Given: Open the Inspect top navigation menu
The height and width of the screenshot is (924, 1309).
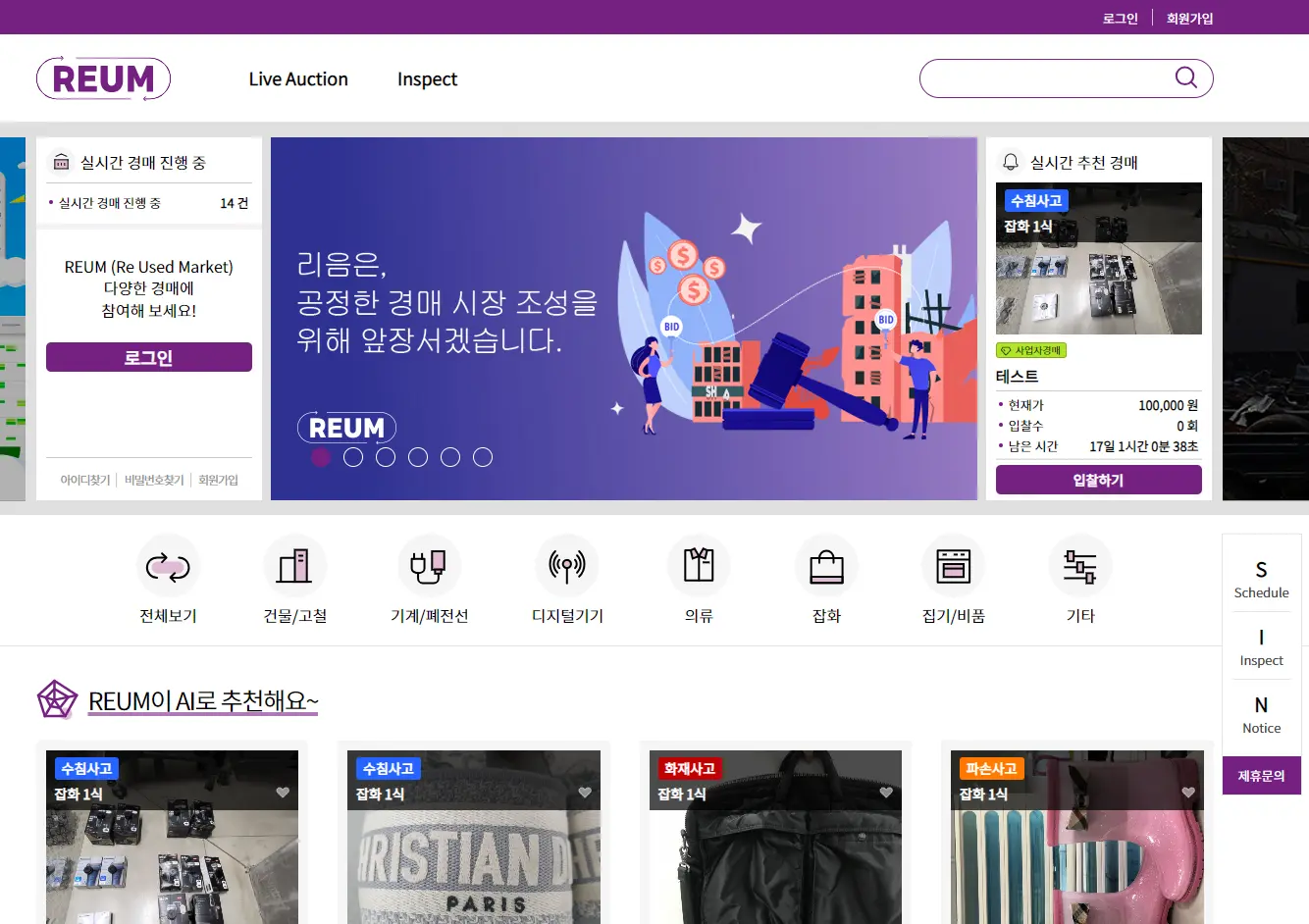Looking at the screenshot, I should click(427, 78).
